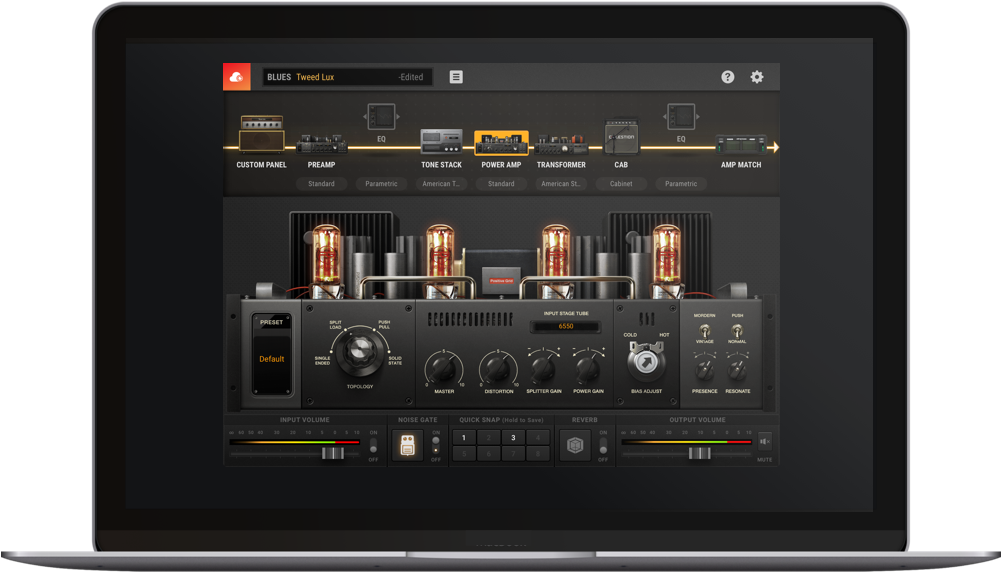Click the Resonate knob
This screenshot has height=572, width=1001.
[737, 369]
